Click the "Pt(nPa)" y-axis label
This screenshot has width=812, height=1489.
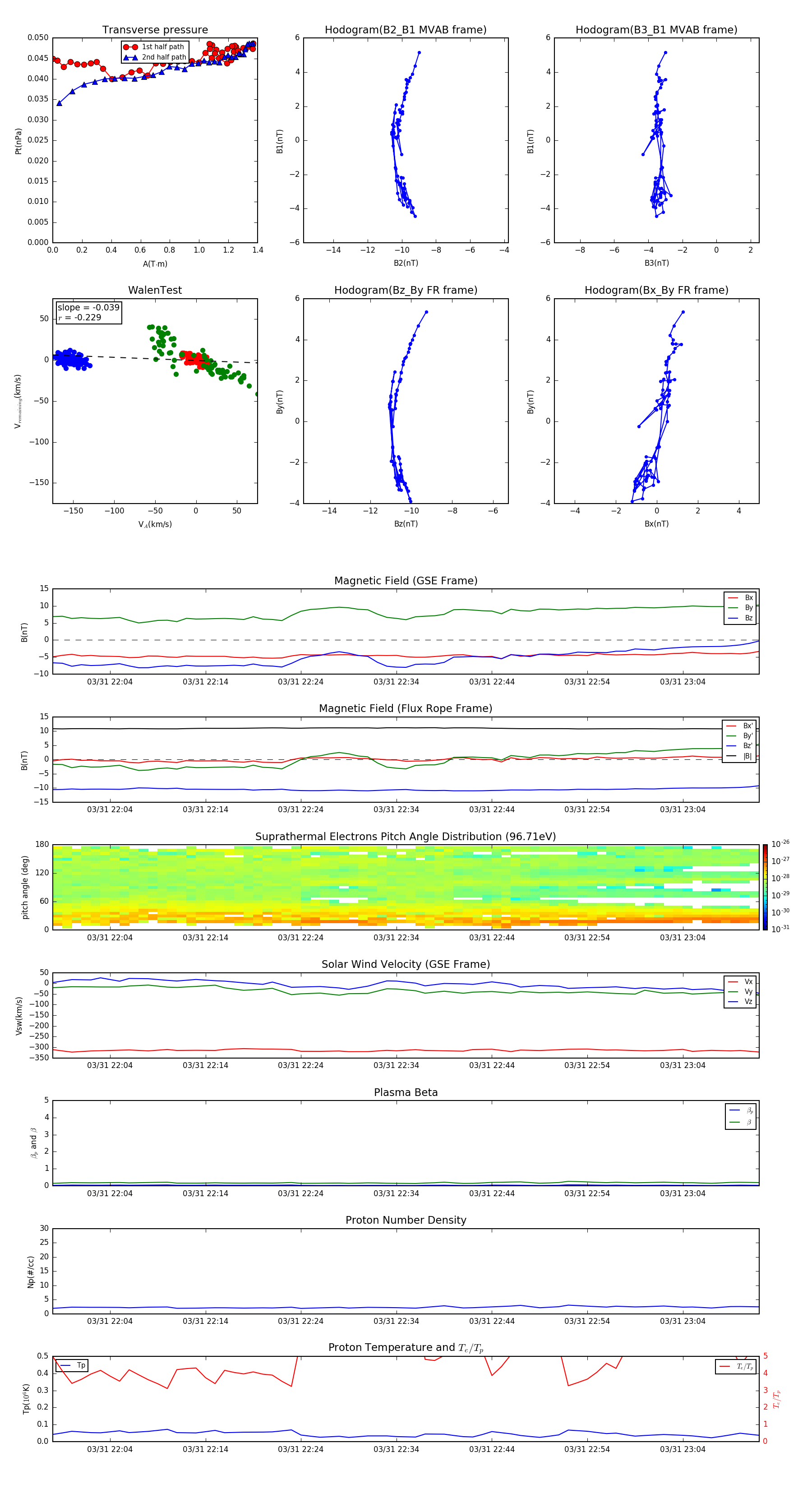pyautogui.click(x=18, y=141)
